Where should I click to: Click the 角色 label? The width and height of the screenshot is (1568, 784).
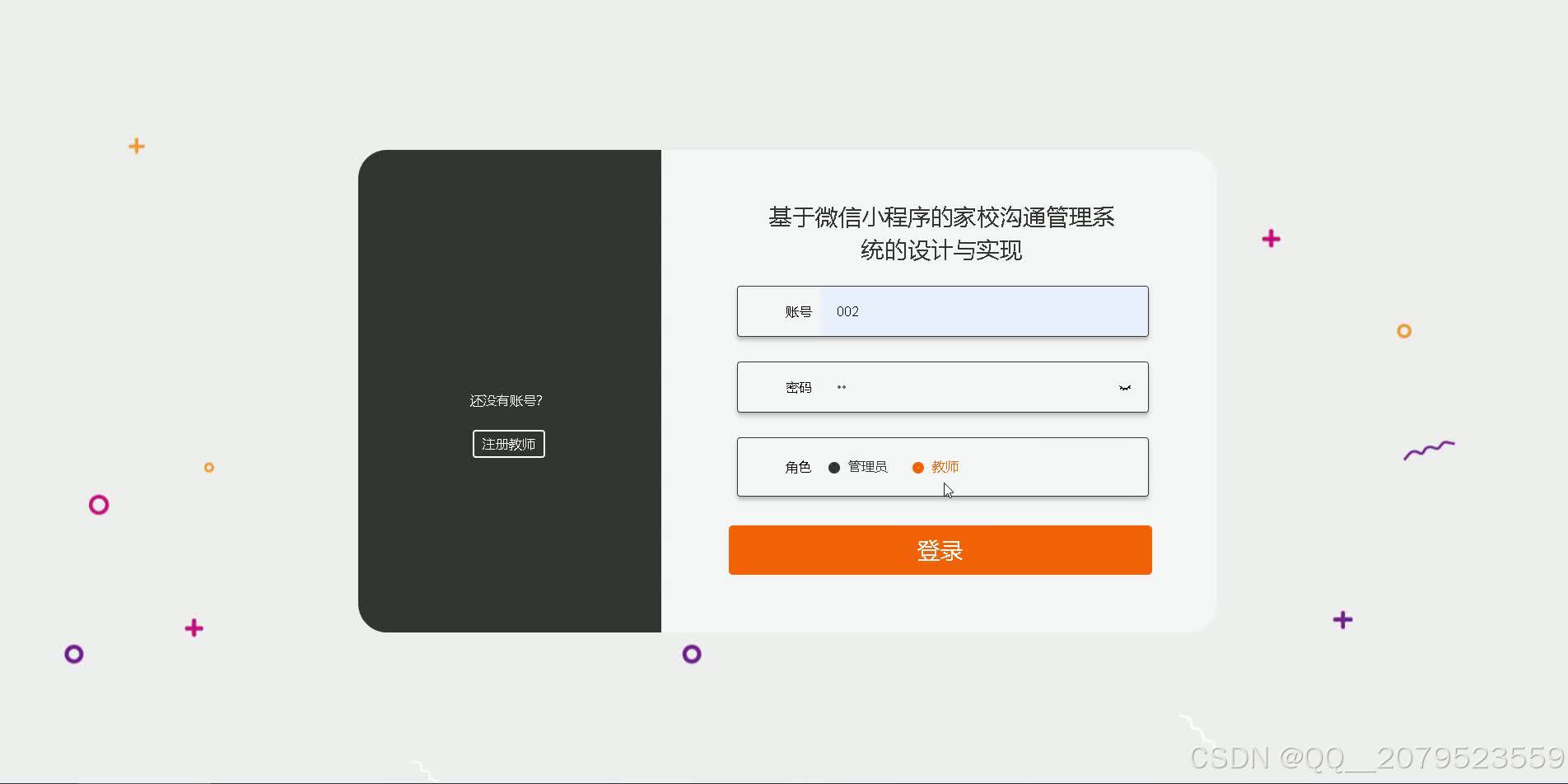pos(798,468)
